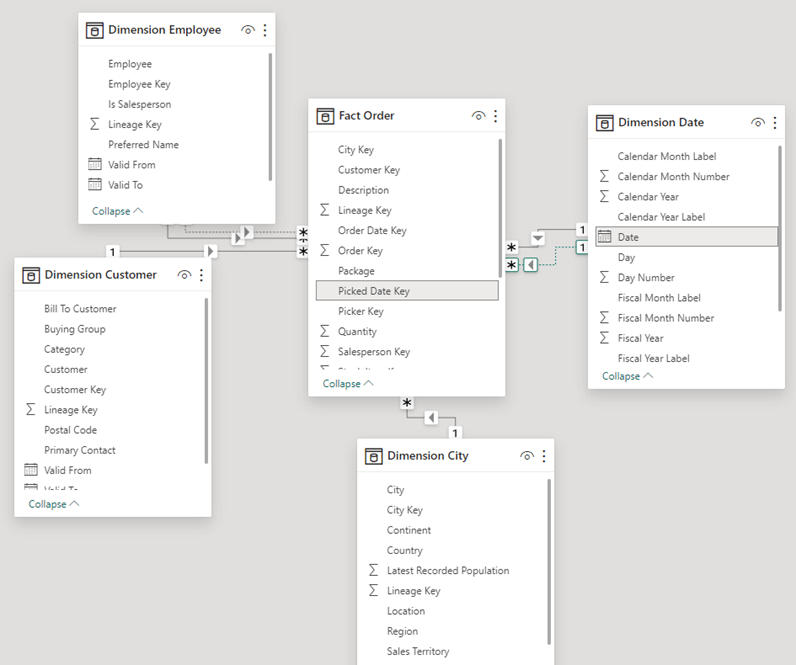Select the Calendar Year field
Viewport: 796px width, 665px height.
tap(648, 197)
